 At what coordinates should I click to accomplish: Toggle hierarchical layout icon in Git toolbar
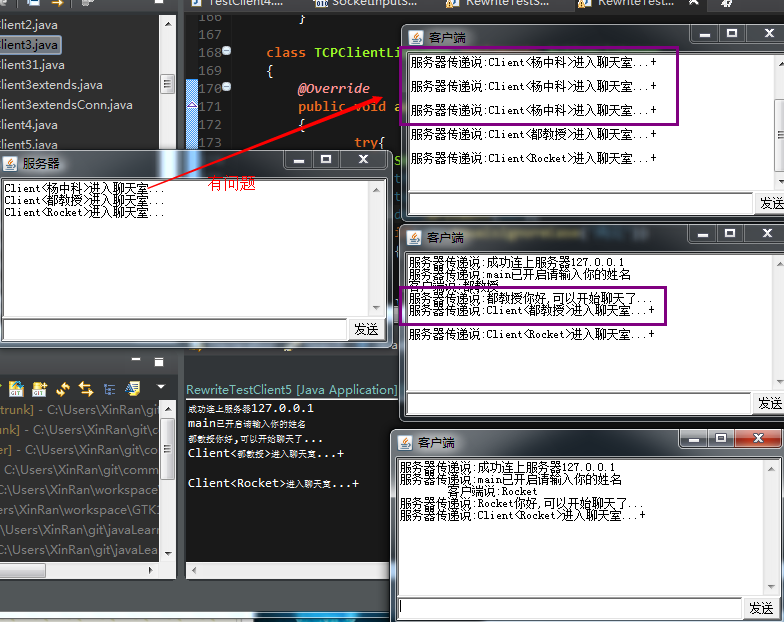click(110, 388)
